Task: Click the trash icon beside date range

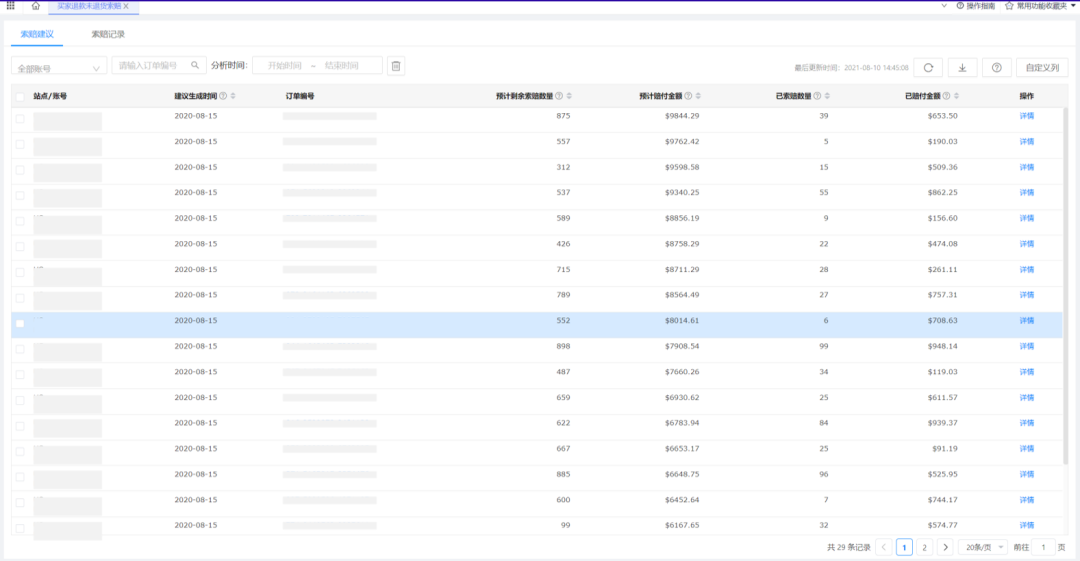Action: 396,66
